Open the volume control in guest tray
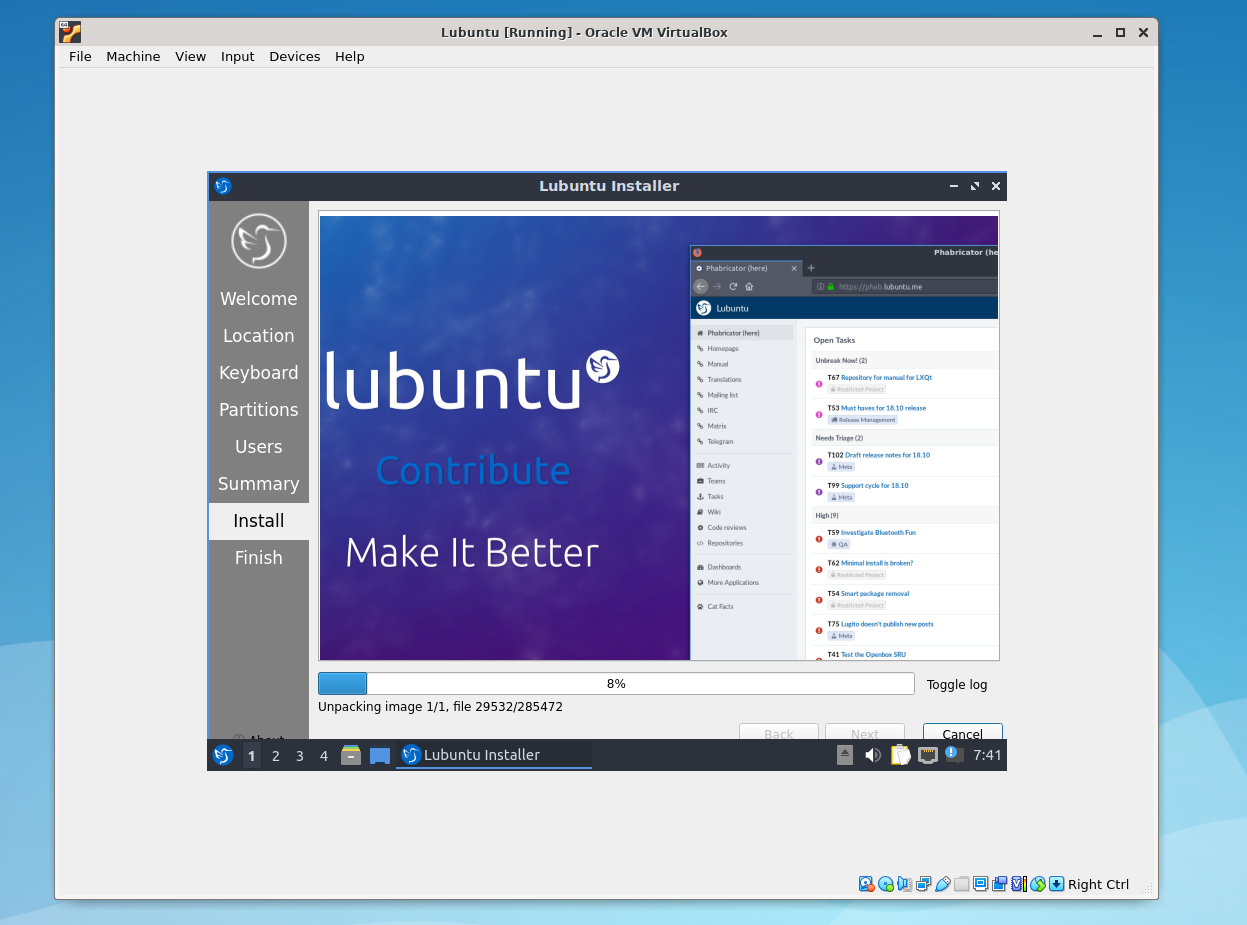The image size is (1247, 925). pos(873,755)
